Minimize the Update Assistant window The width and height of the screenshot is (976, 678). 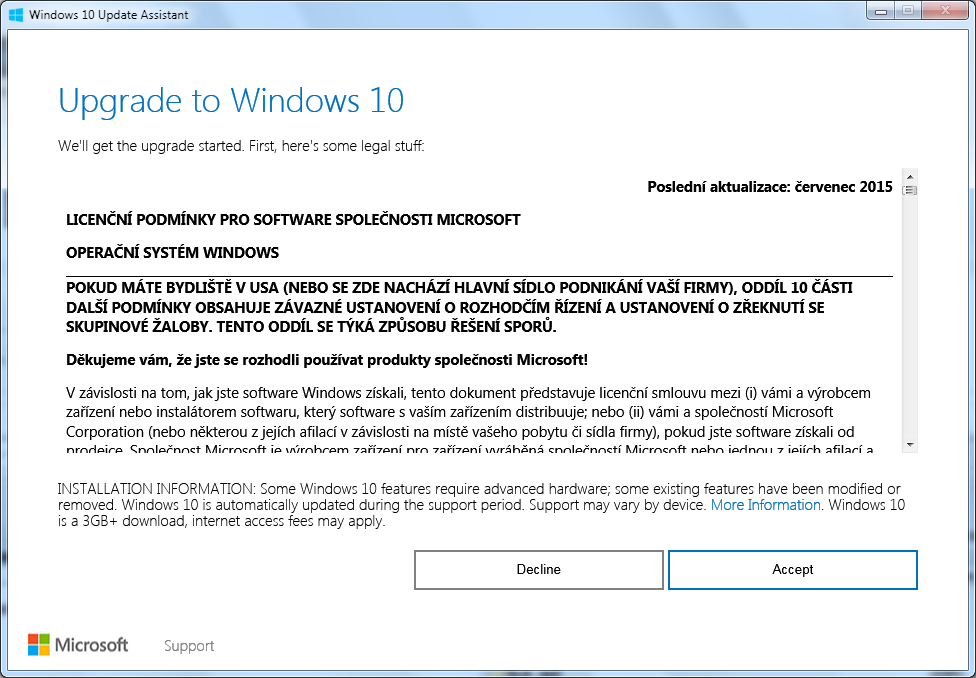tap(879, 11)
